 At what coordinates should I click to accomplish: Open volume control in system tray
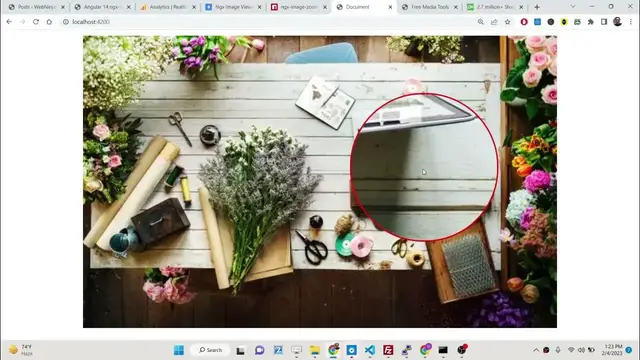coord(581,350)
